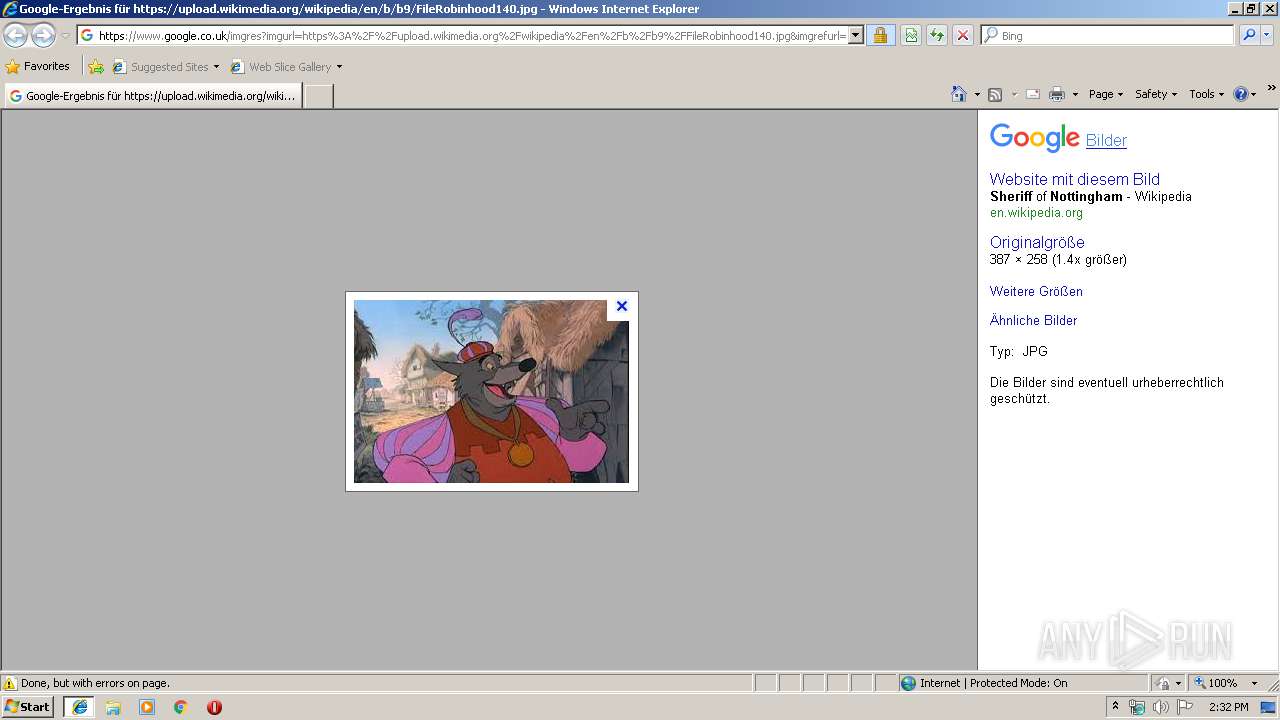Open the 'Website mit diesem Bild' link
1280x720 pixels.
(x=1075, y=180)
